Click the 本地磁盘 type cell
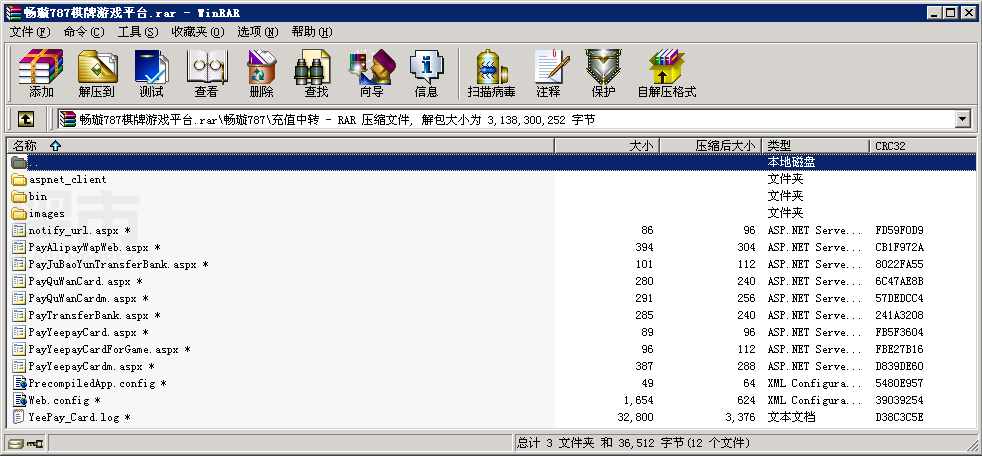982x456 pixels. click(x=792, y=162)
